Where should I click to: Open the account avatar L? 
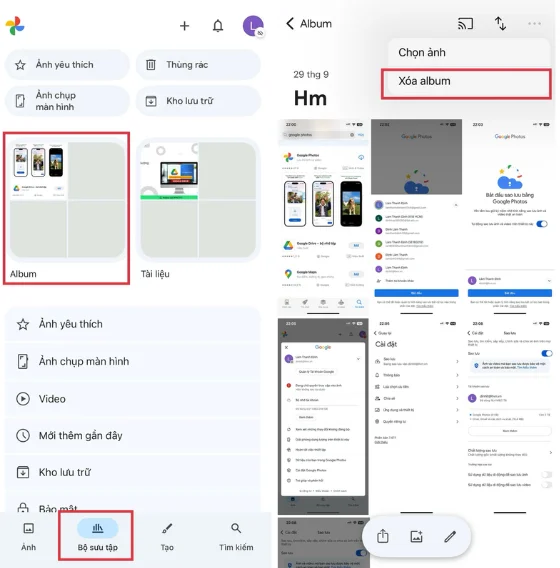(x=253, y=26)
